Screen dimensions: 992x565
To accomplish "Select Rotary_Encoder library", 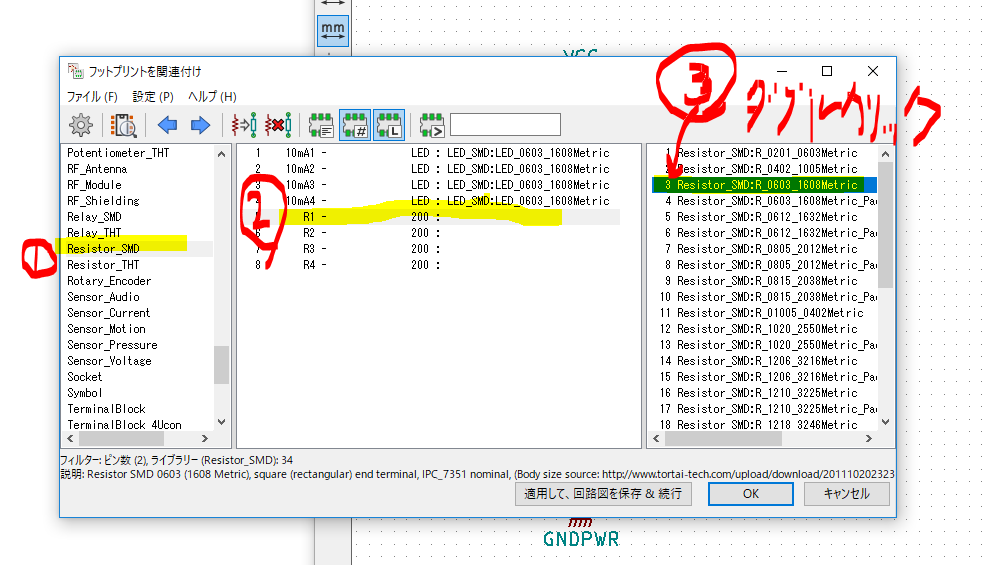I will [109, 281].
